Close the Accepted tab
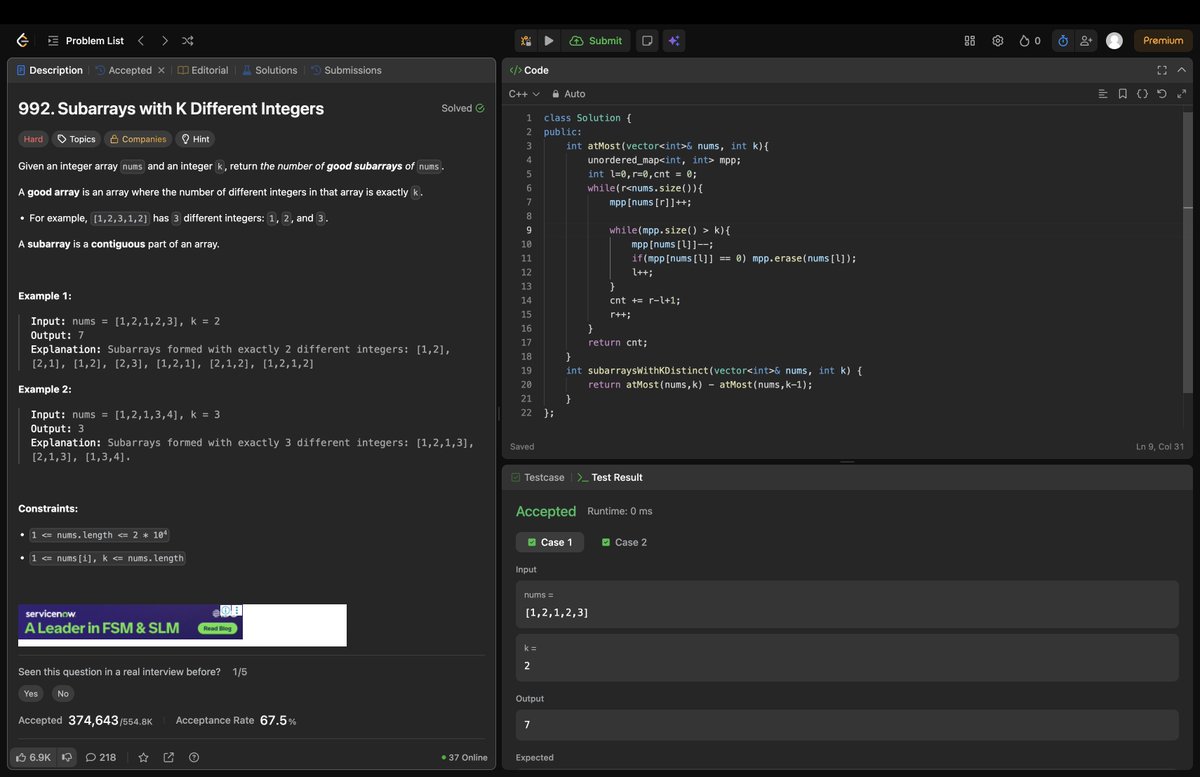 click(161, 70)
